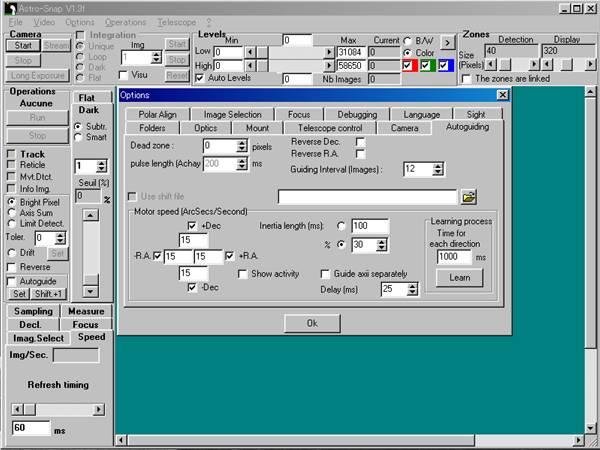Image resolution: width=600 pixels, height=450 pixels.
Task: Click the Learn button
Action: [459, 277]
